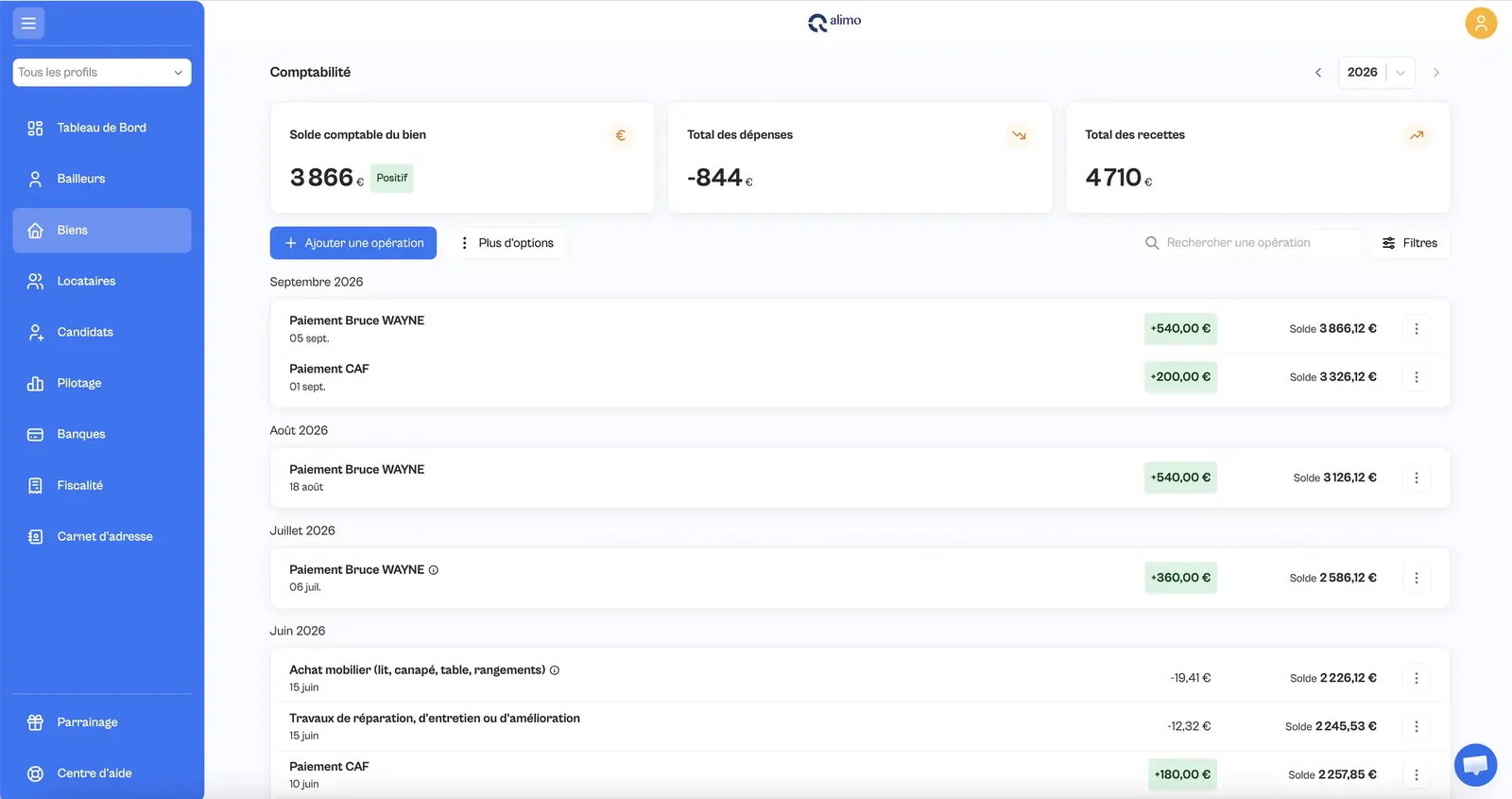
Task: Open options for Paiement Bruce WAYNE 06 juil.
Action: tap(1417, 578)
